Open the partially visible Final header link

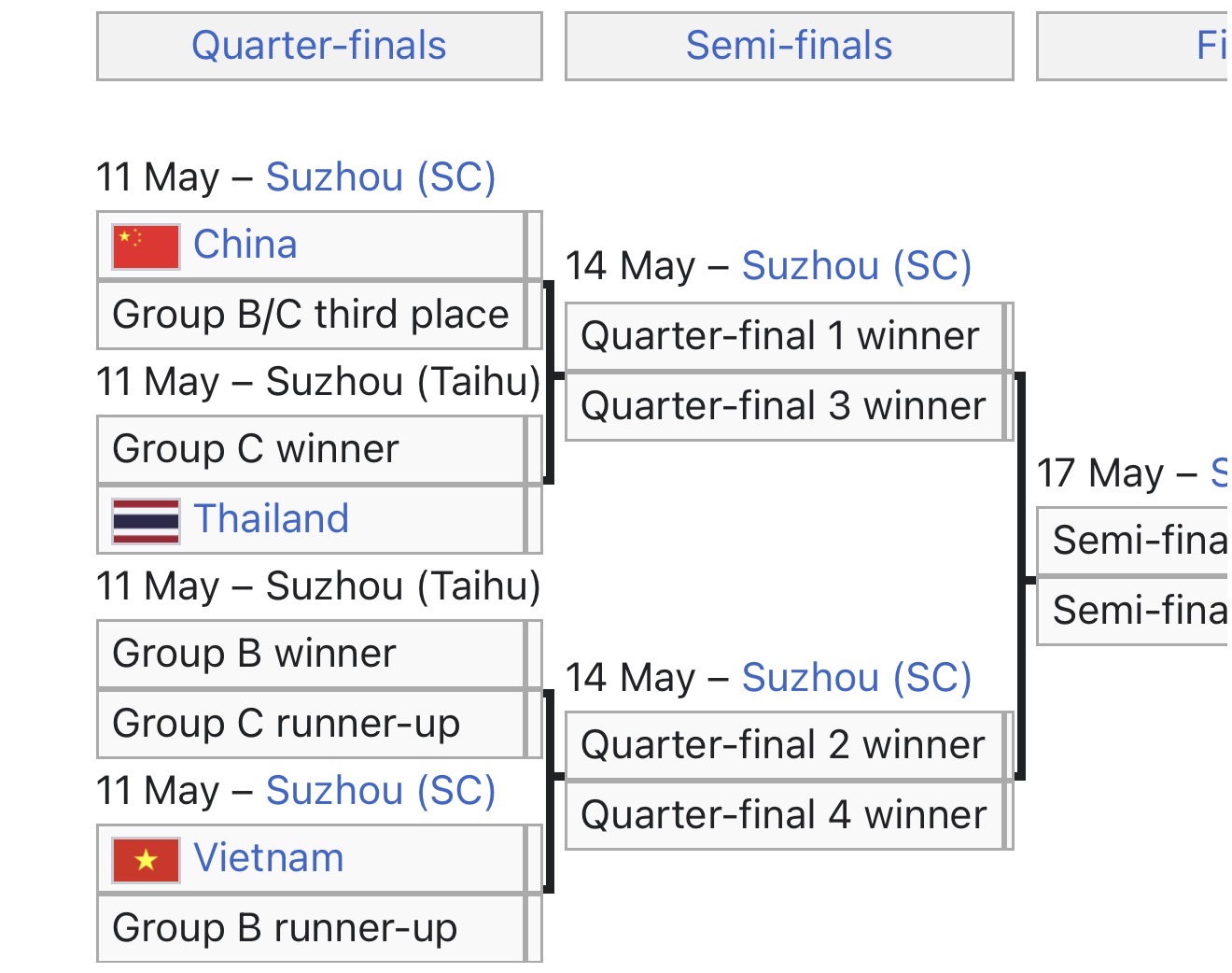tap(1212, 46)
